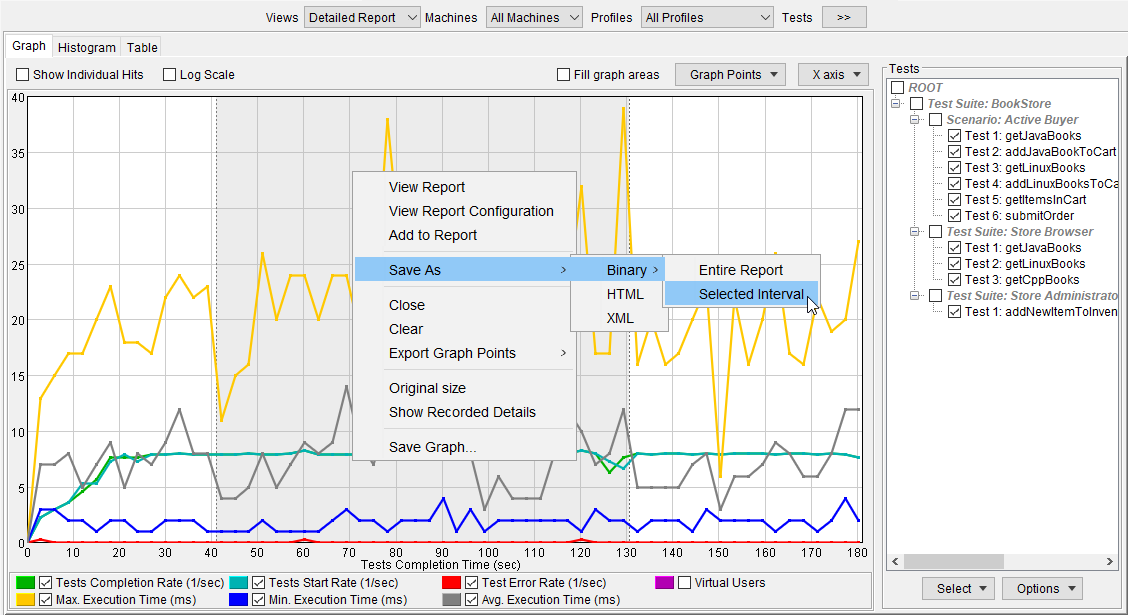Uncheck Tests Start Rate legend checkbox
This screenshot has height=615, width=1128.
pos(258,583)
